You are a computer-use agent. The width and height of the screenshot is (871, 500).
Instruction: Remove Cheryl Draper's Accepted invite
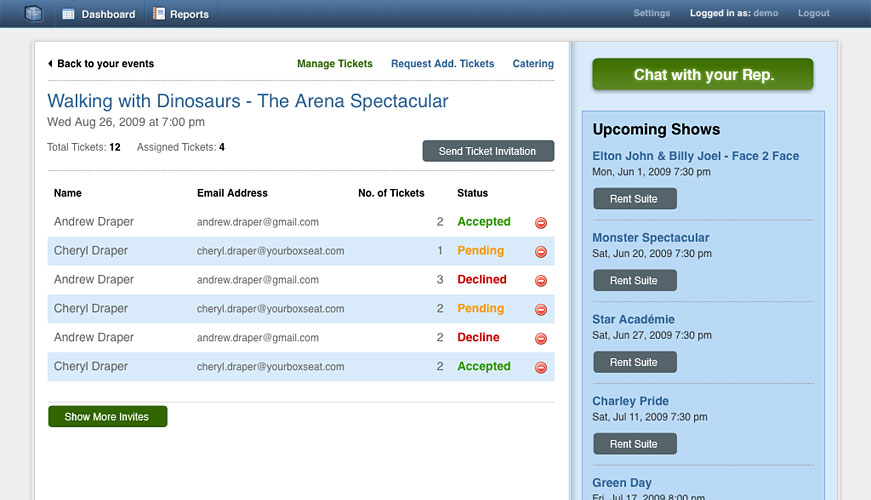(540, 367)
